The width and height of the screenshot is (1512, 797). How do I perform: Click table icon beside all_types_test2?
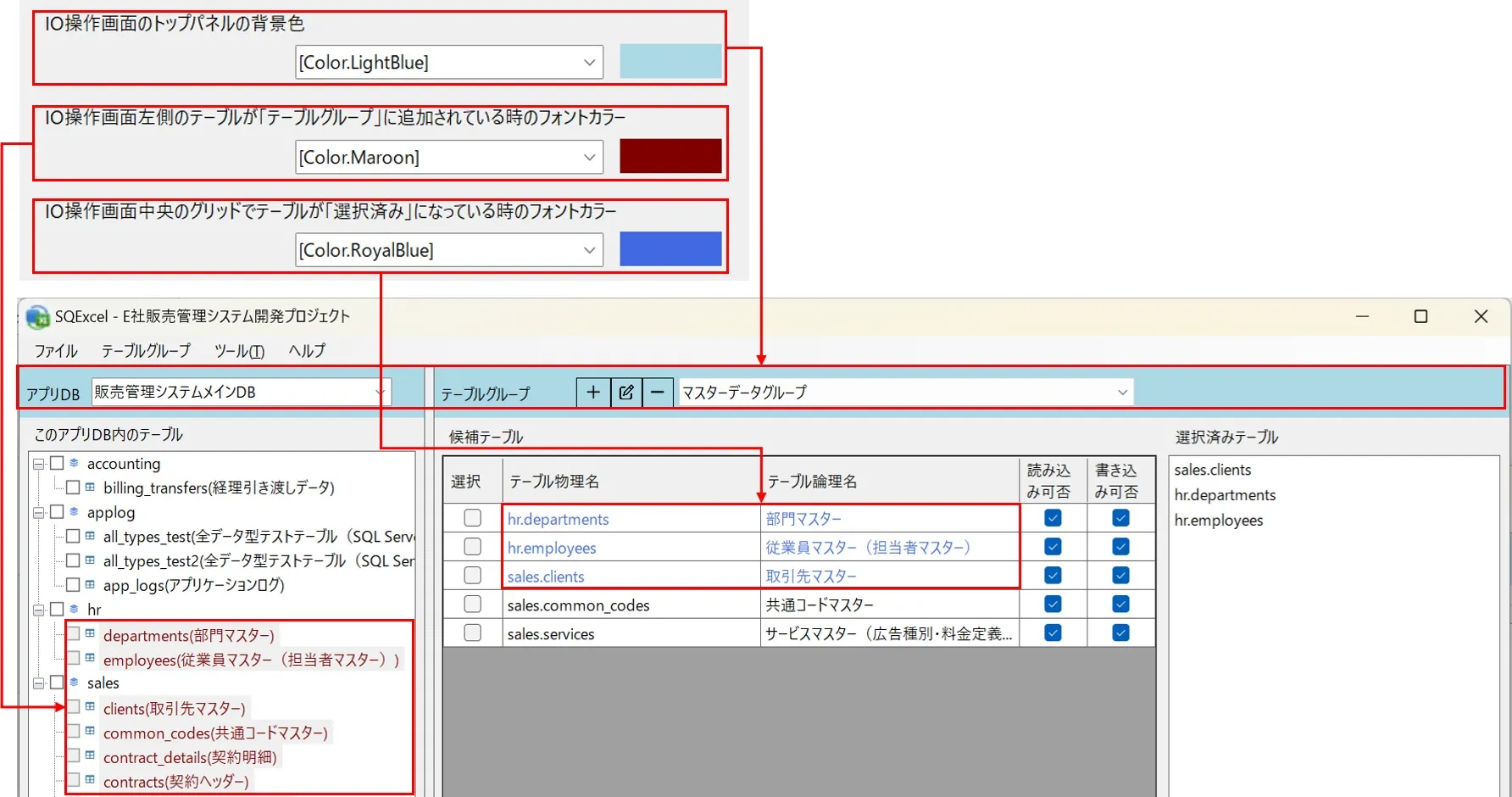pyautogui.click(x=90, y=560)
